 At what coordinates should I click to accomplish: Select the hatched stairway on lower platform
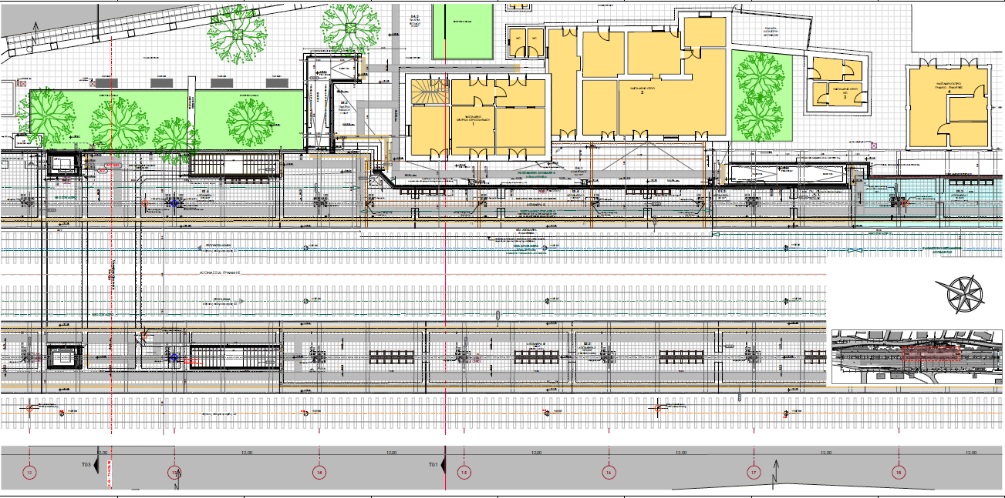[234, 356]
